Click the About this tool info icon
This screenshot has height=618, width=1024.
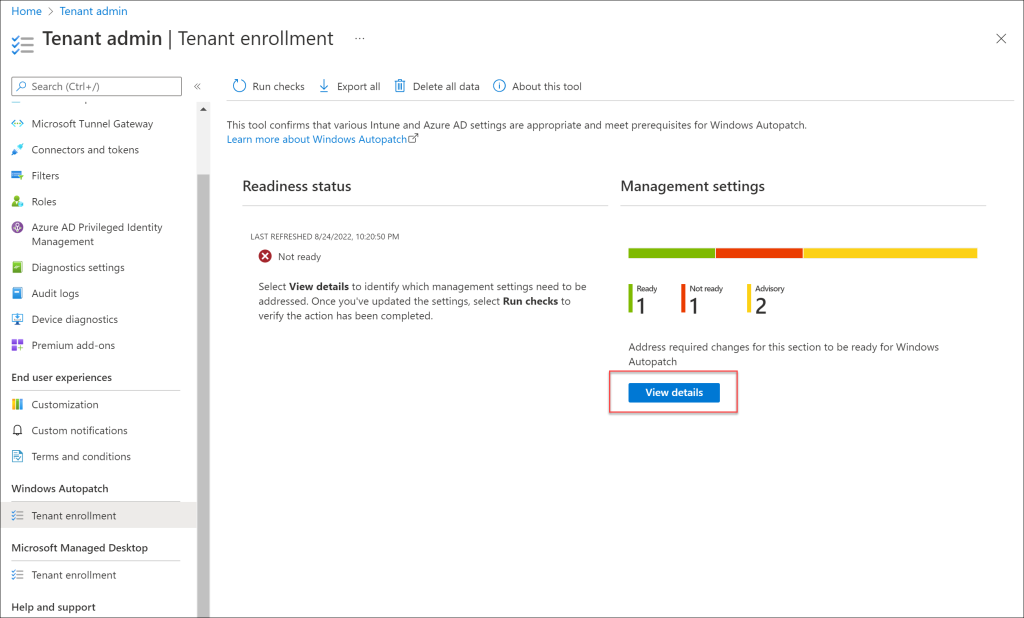[x=499, y=86]
